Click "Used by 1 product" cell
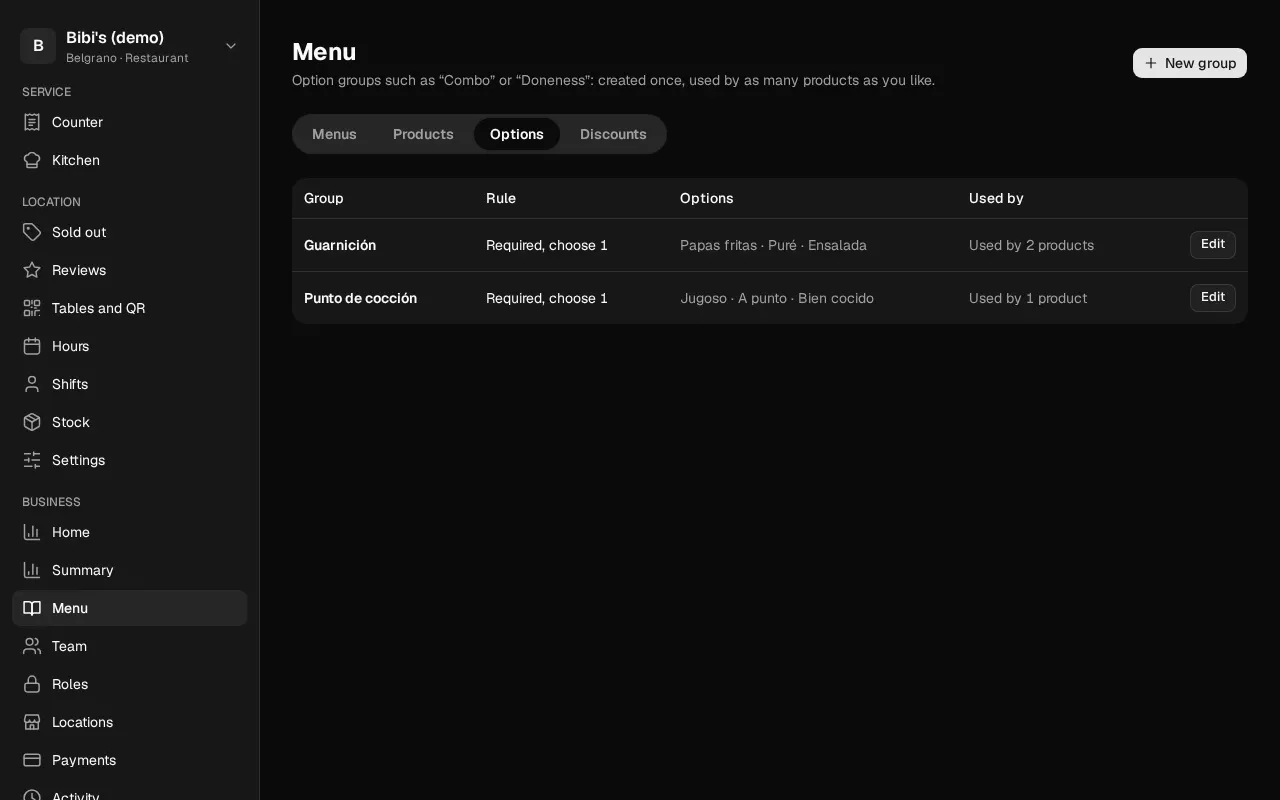The height and width of the screenshot is (800, 1280). pyautogui.click(x=1028, y=298)
